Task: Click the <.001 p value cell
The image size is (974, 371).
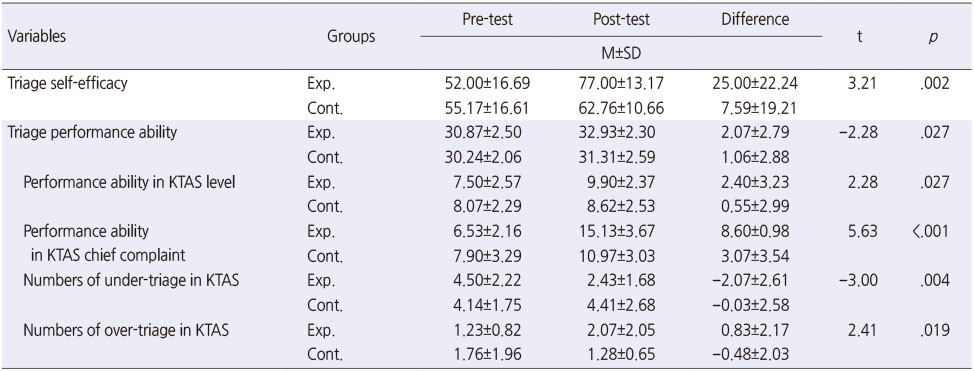Action: [929, 232]
